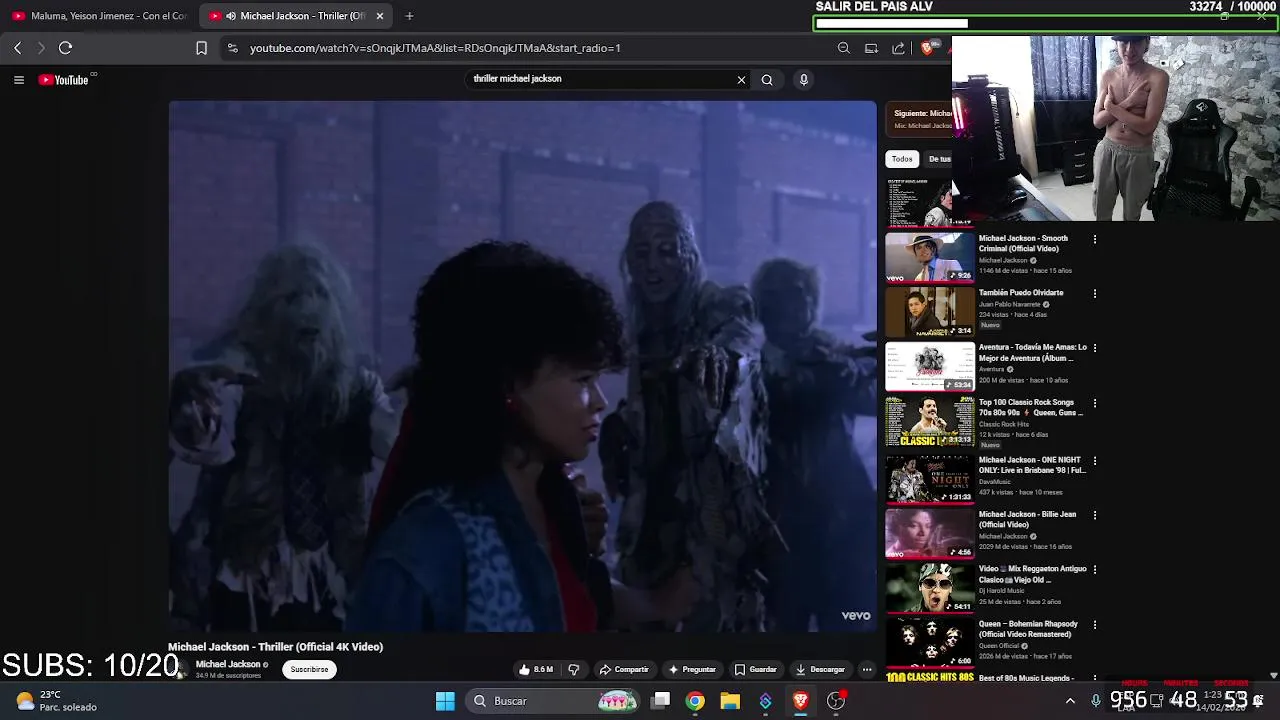Click the taskbar Buscar search box
Image resolution: width=1280 pixels, height=720 pixels.
coord(555,701)
